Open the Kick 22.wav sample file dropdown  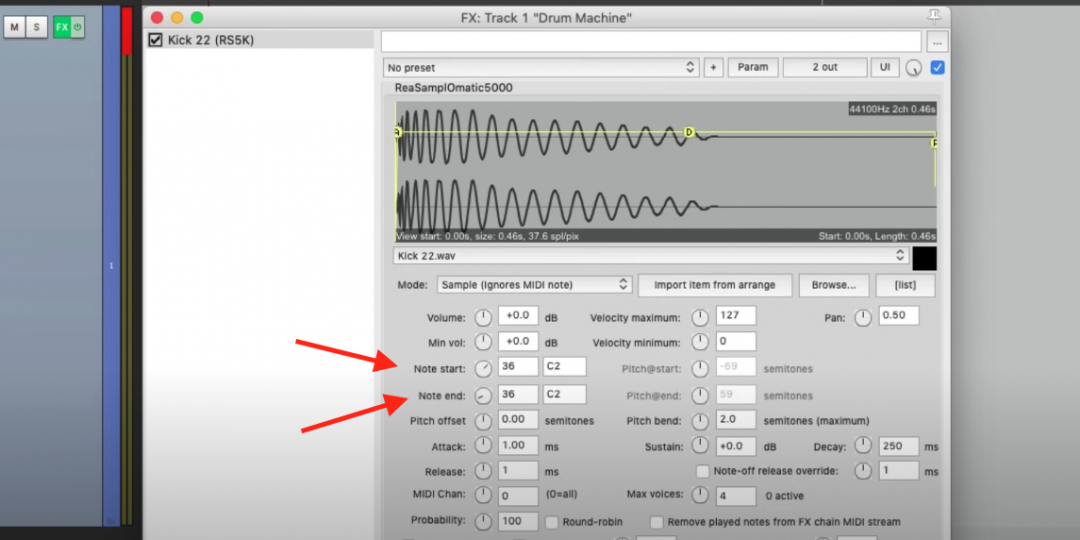point(650,256)
